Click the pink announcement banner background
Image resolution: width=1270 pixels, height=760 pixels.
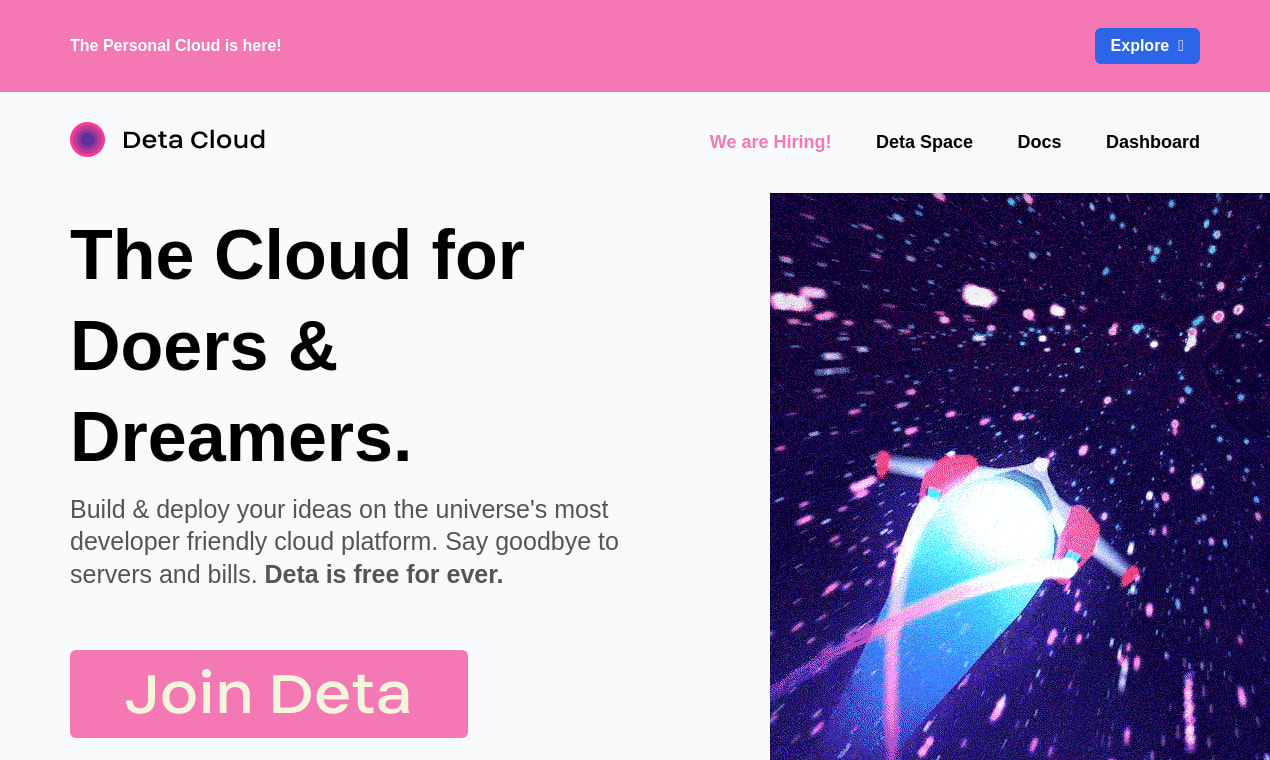tap(635, 46)
